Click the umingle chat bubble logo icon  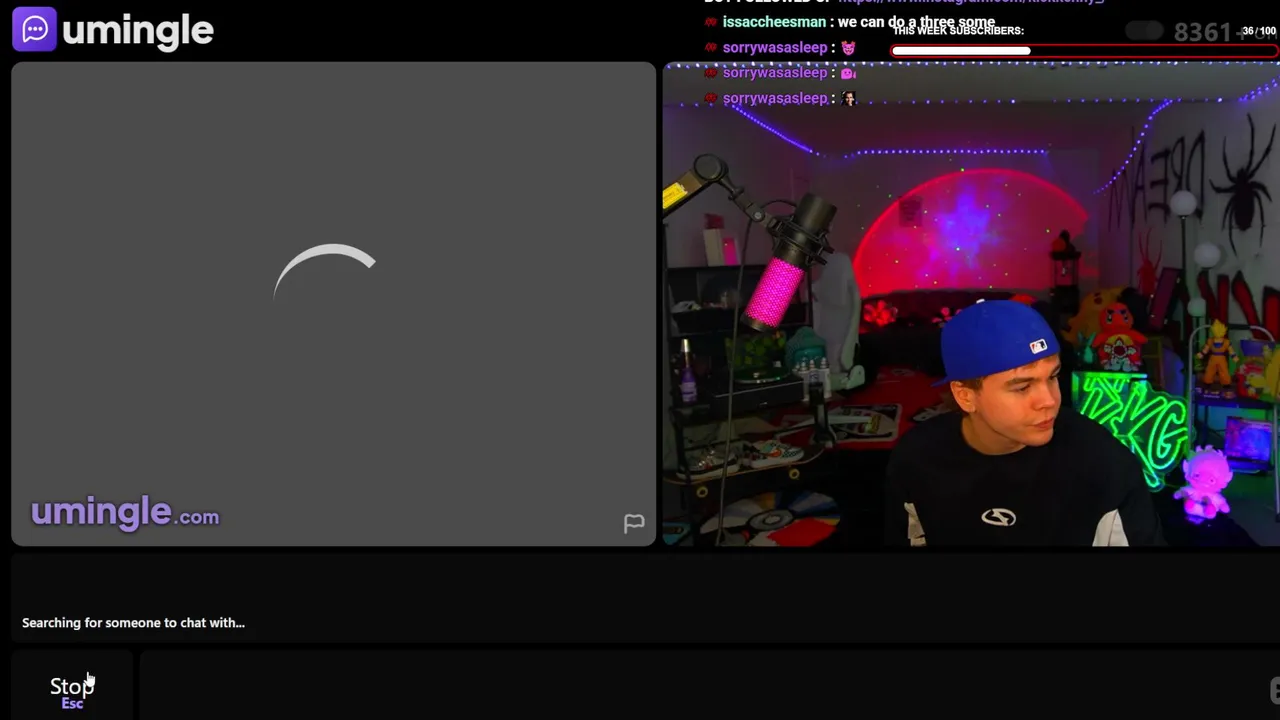[34, 29]
